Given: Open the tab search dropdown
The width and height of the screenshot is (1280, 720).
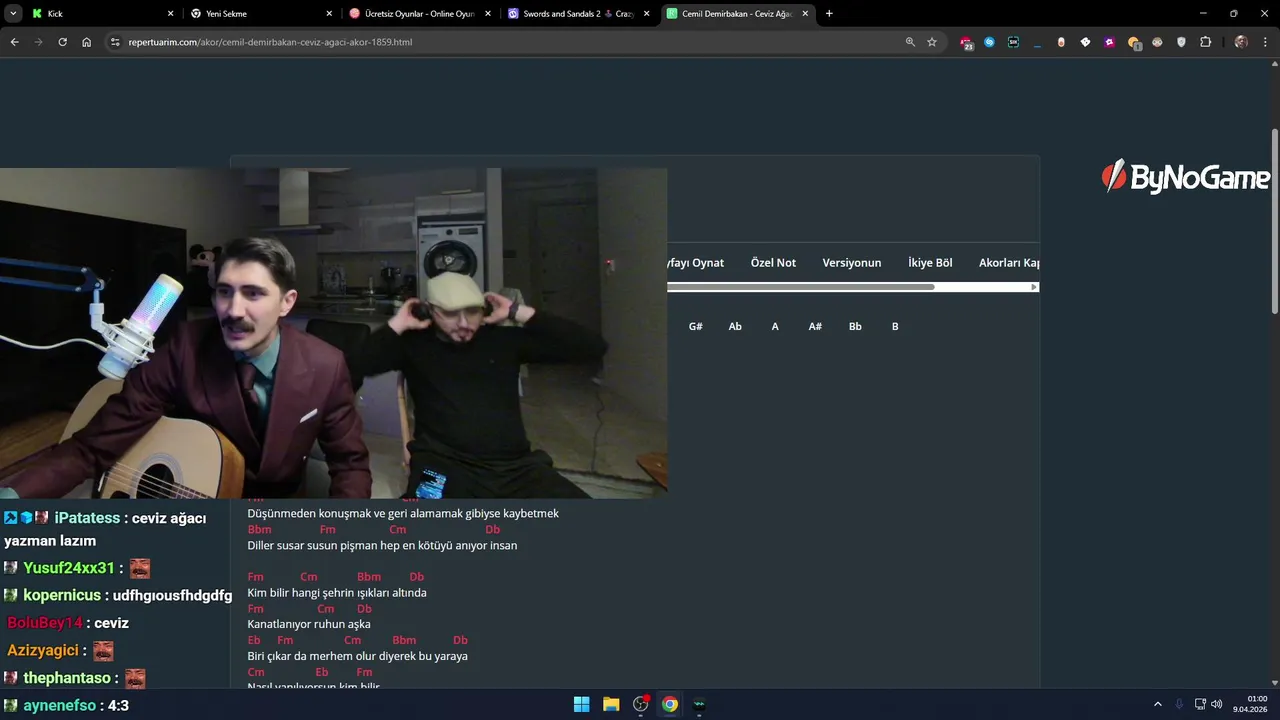Looking at the screenshot, I should pyautogui.click(x=13, y=14).
